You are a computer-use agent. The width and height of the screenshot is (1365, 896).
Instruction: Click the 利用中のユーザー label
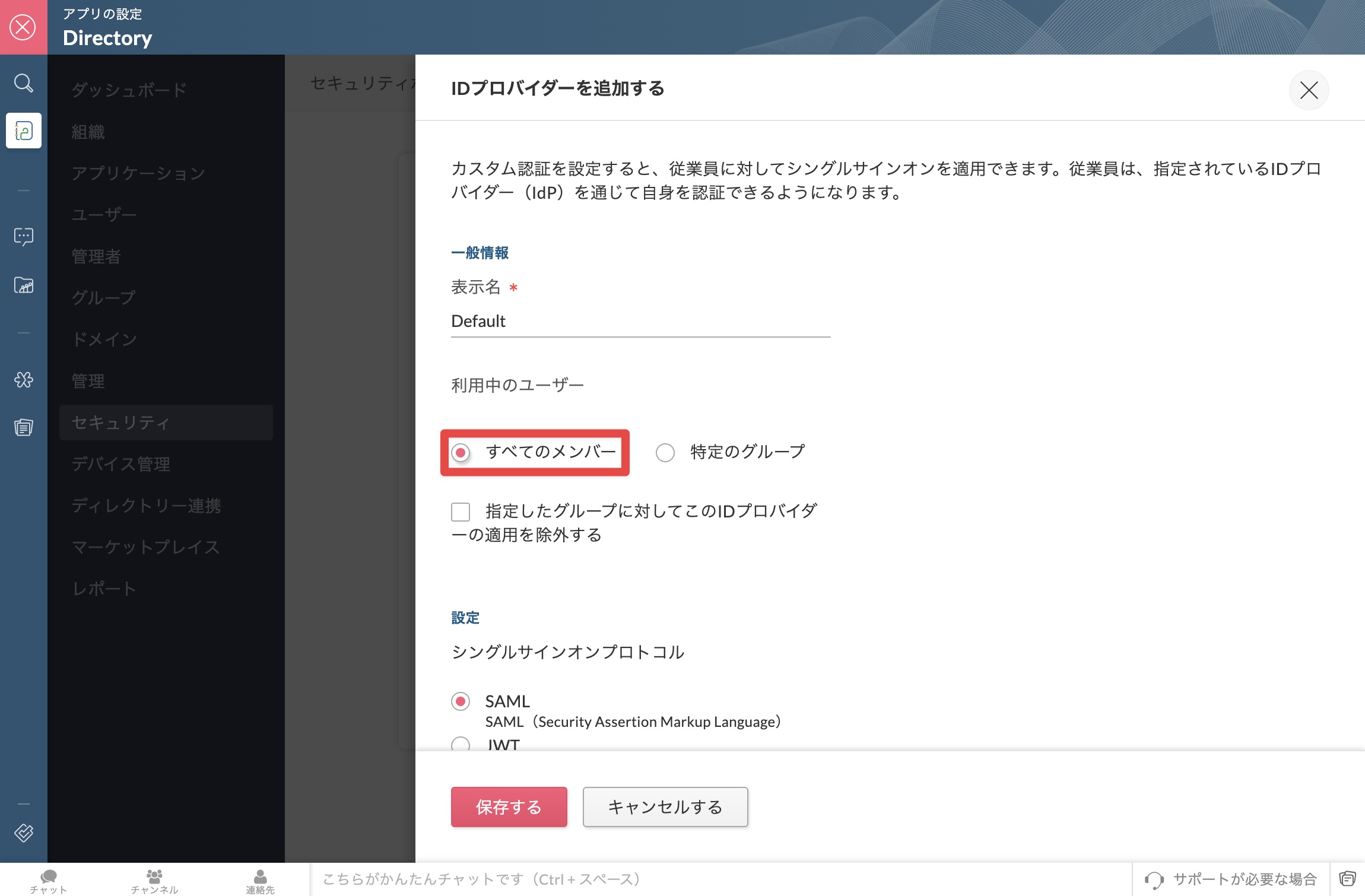click(518, 386)
